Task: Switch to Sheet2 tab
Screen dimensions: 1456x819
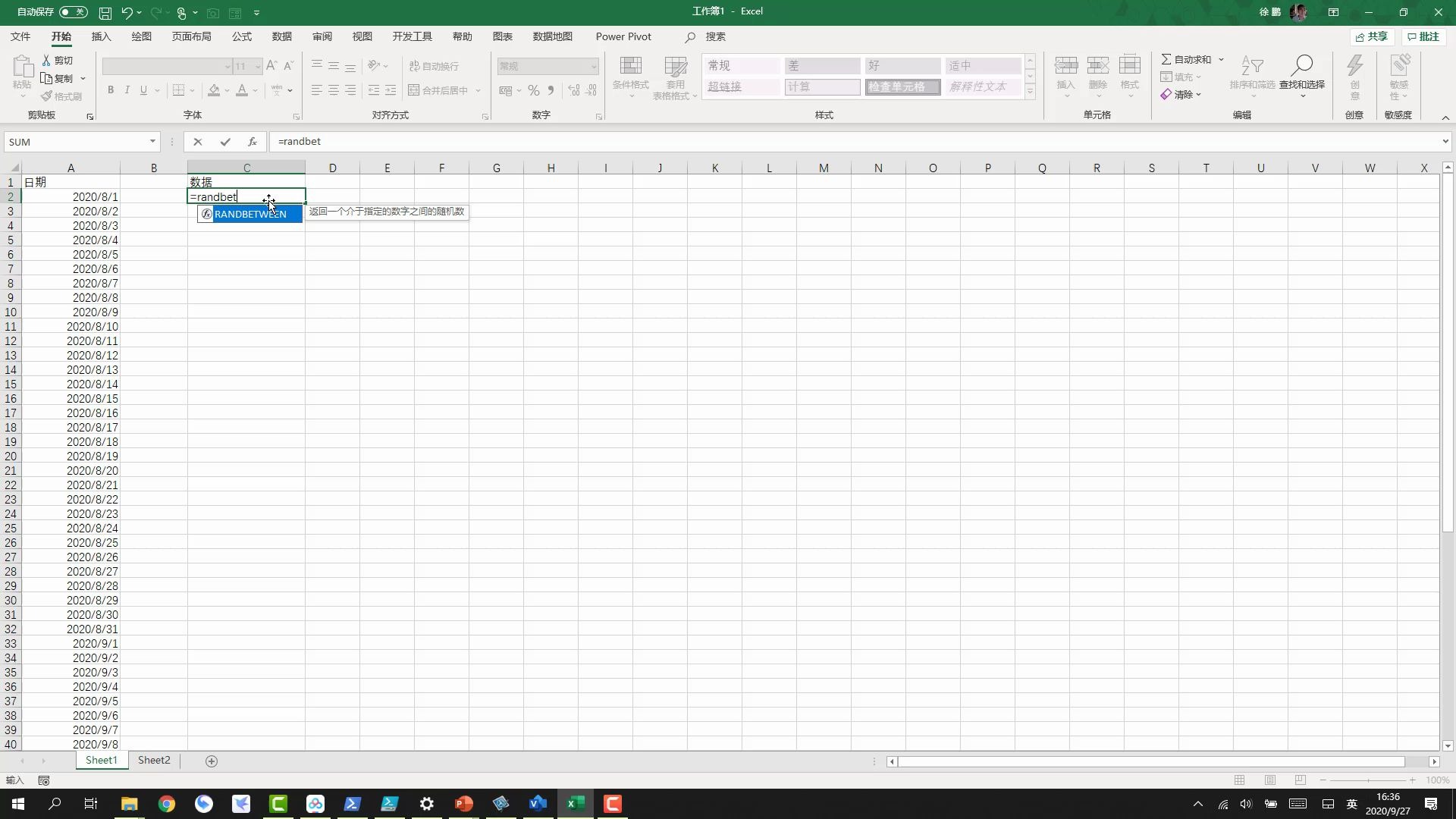Action: (x=154, y=760)
